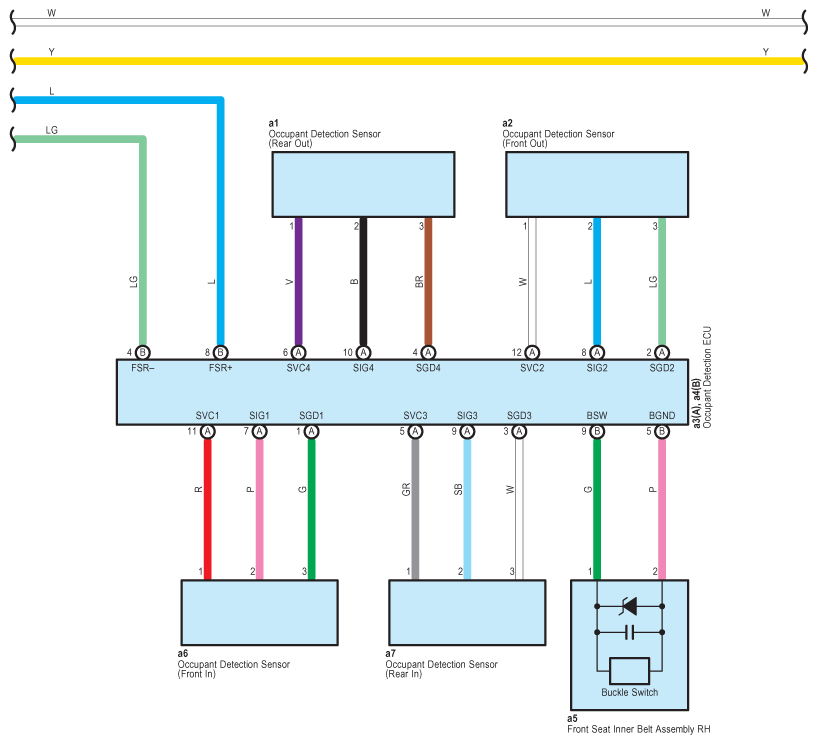This screenshot has height=744, width=817.
Task: Click connector circle above FSR+ terminal
Action: (221, 352)
